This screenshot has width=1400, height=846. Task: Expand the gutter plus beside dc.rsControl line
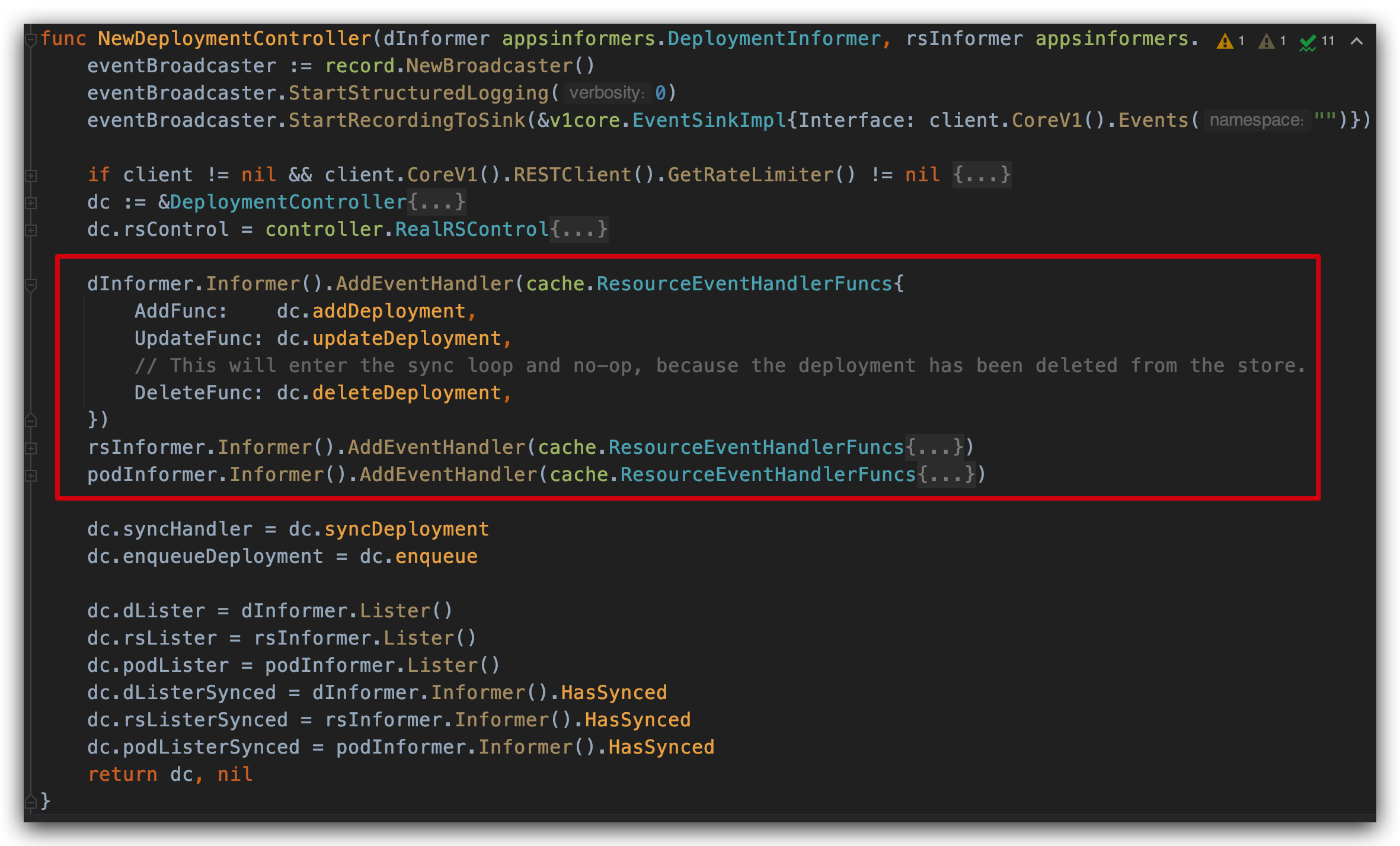pos(31,230)
